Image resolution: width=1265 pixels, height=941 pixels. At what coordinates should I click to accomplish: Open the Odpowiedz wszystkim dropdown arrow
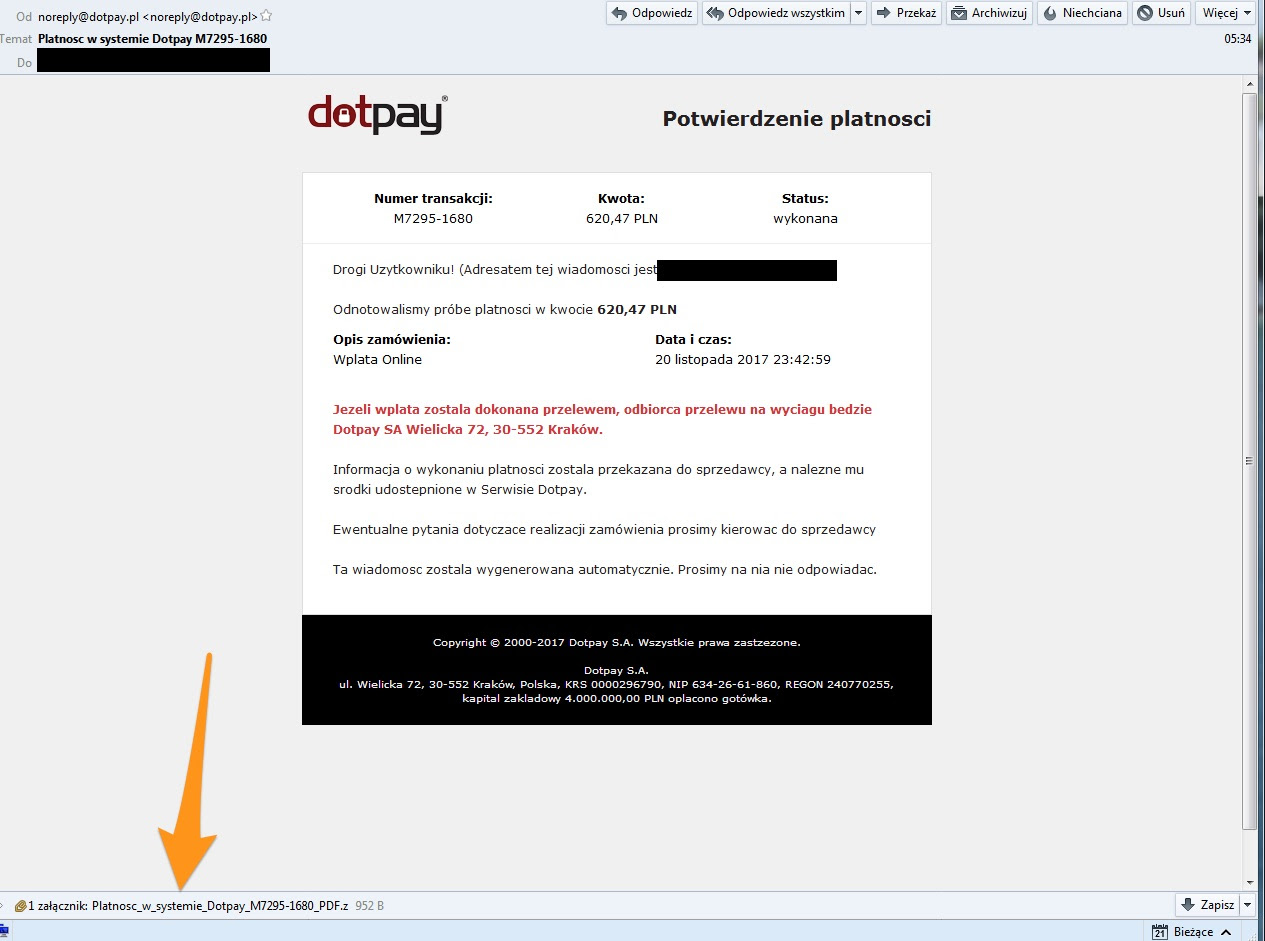[858, 13]
